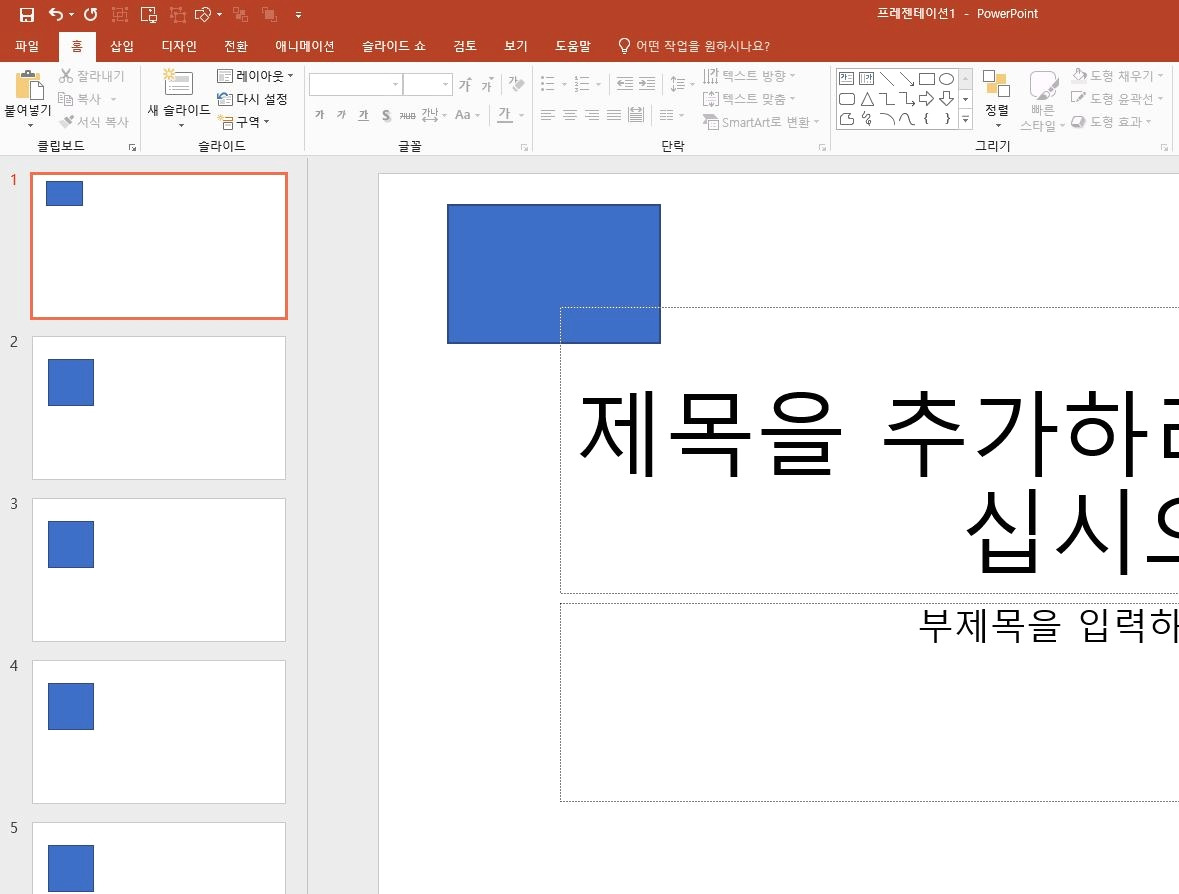
Task: Open the Layout (레이아웃) dropdown
Action: [255, 76]
